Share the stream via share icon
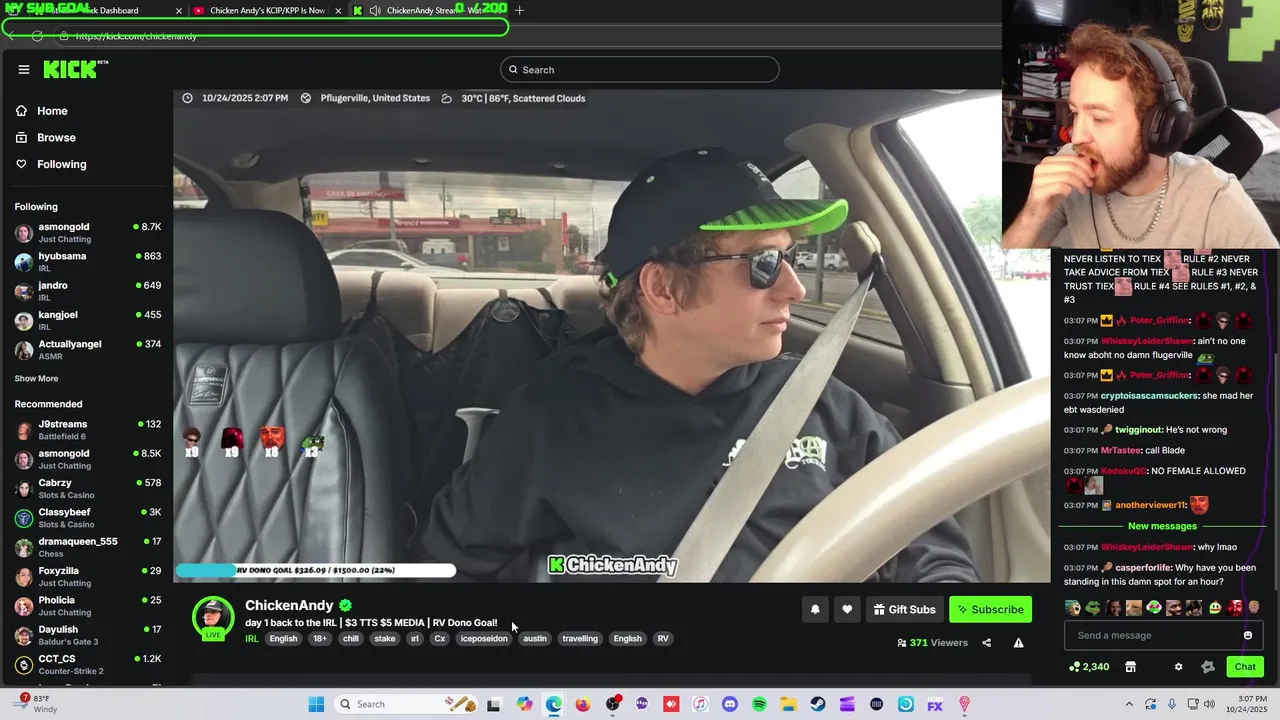 tap(986, 643)
